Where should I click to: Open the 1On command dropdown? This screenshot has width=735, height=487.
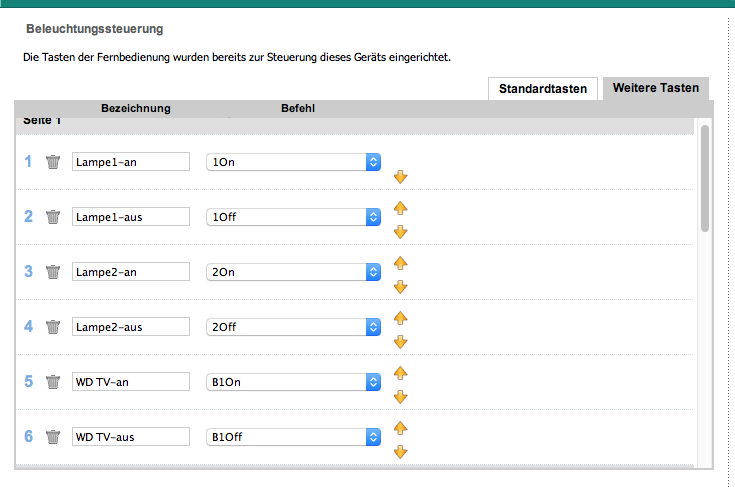click(x=293, y=162)
